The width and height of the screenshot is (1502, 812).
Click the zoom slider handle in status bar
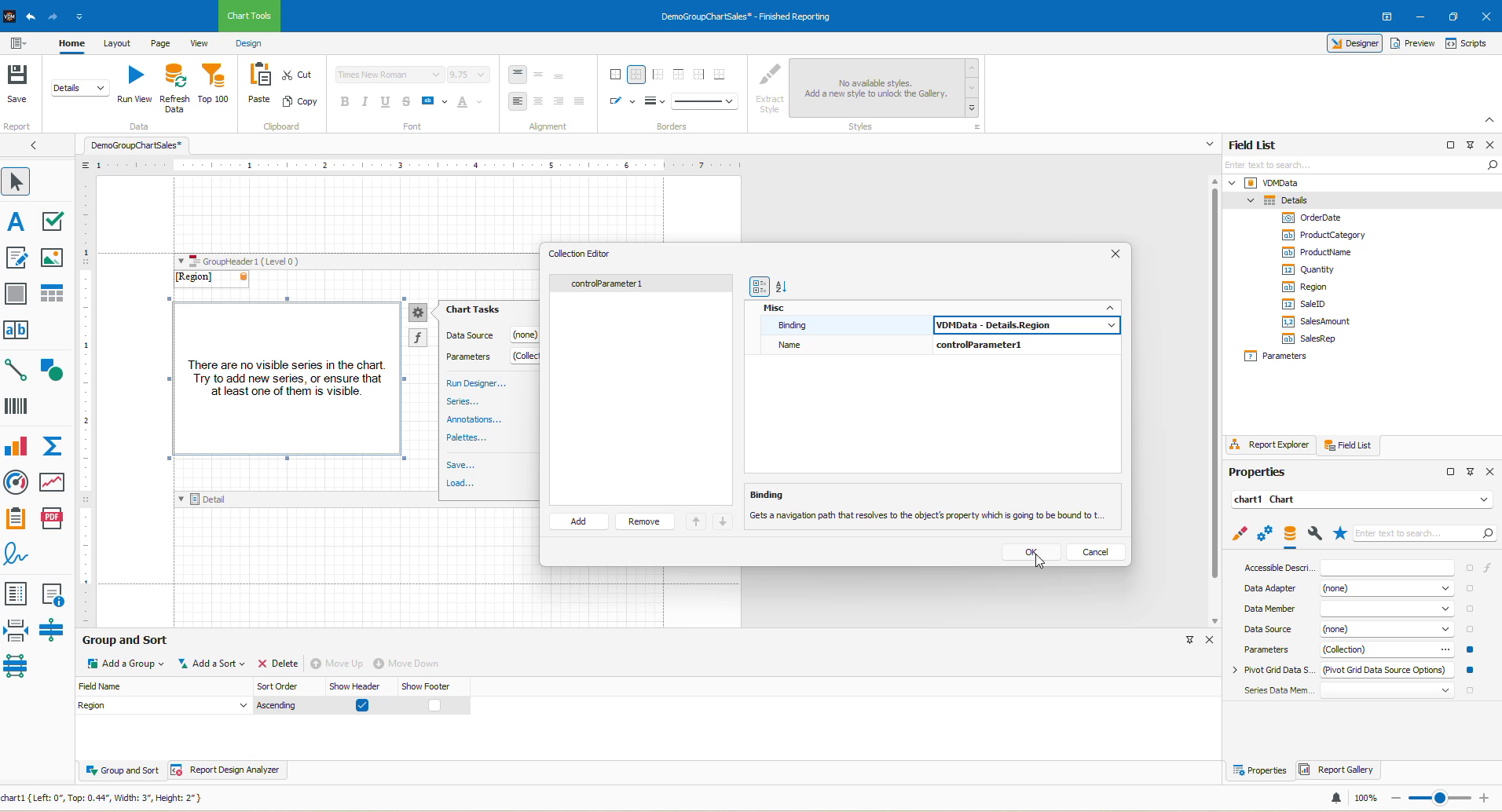click(x=1439, y=798)
